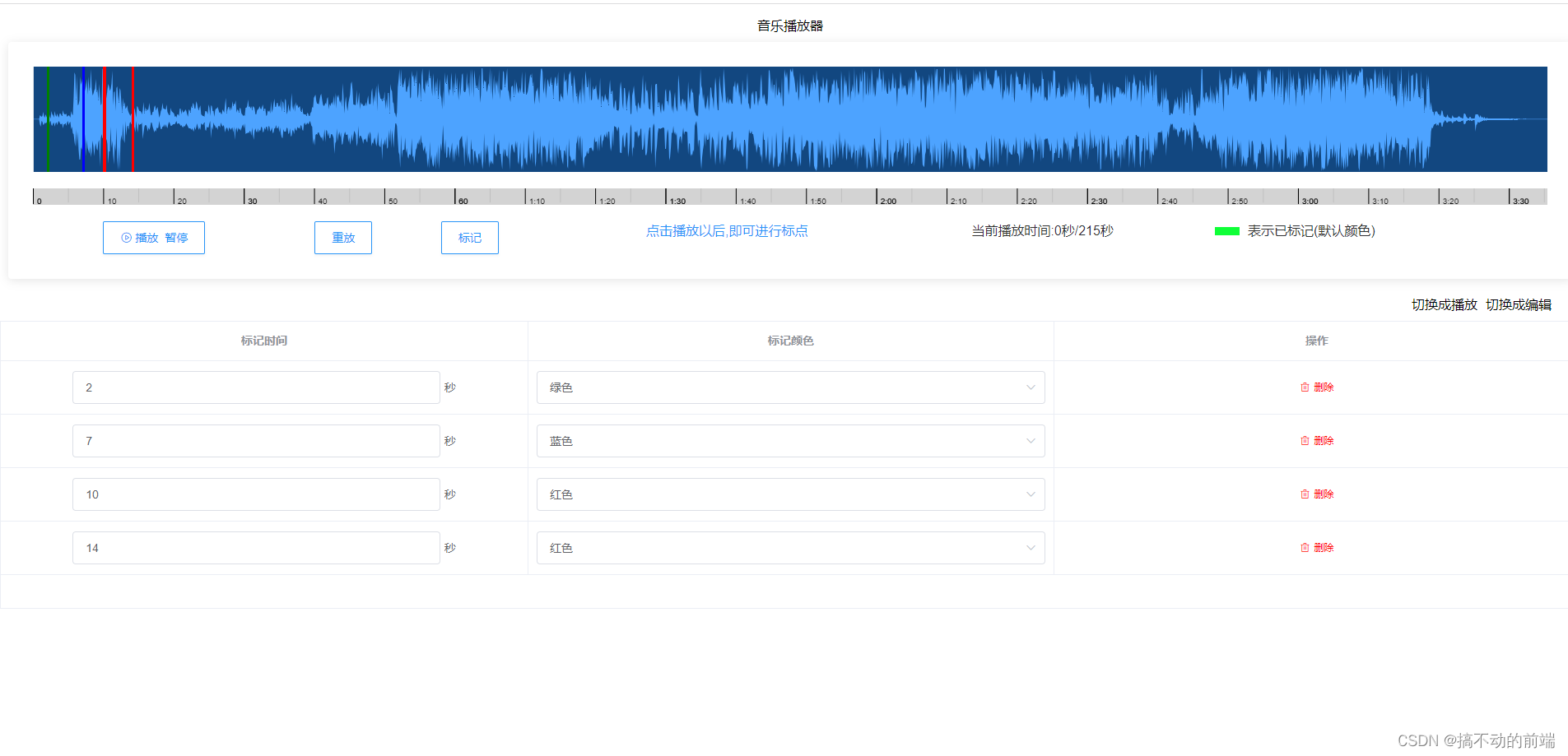
Task: Click 切换成编辑 switch to edit mode
Action: [x=1519, y=304]
